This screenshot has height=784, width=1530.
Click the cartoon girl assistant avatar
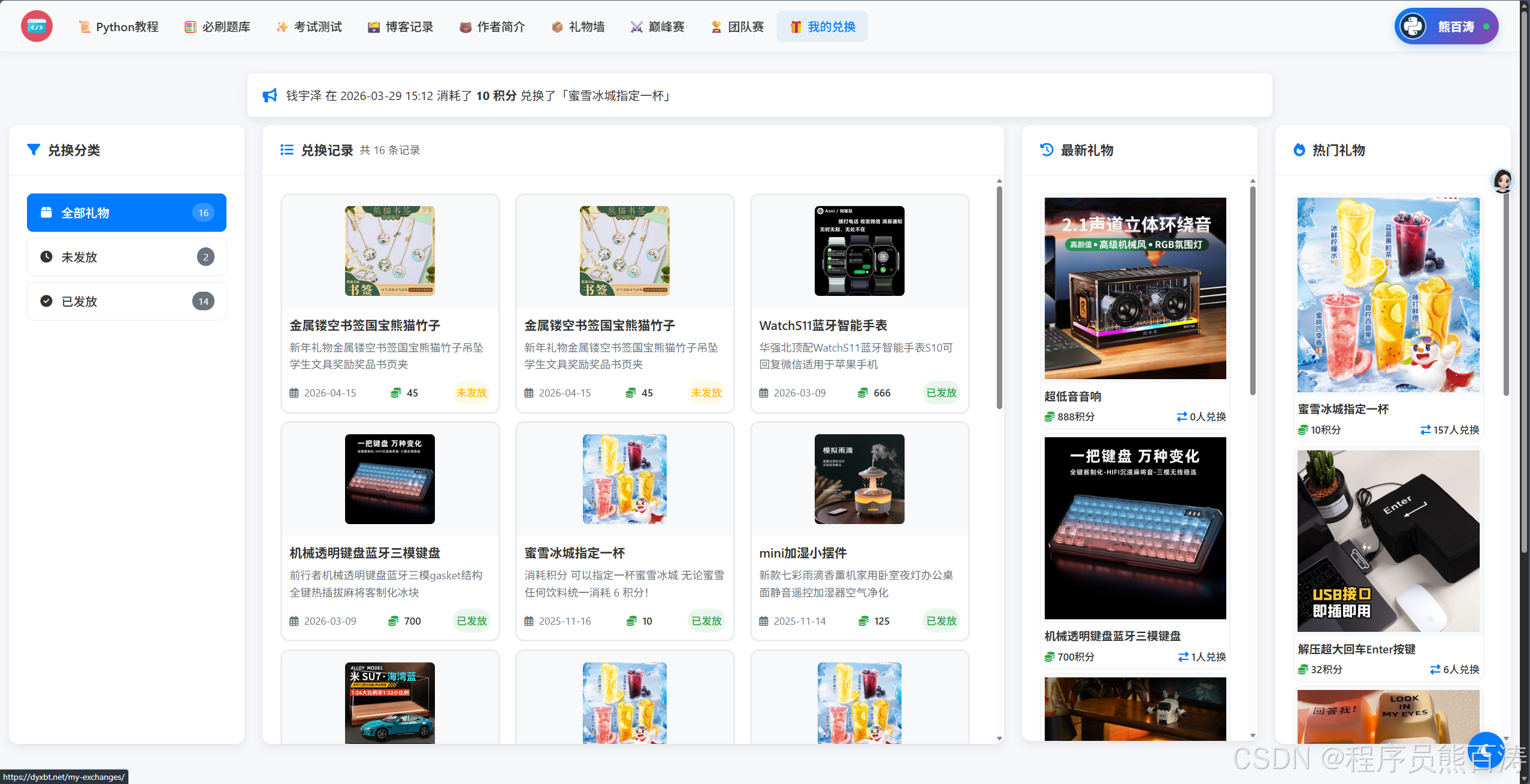1502,181
